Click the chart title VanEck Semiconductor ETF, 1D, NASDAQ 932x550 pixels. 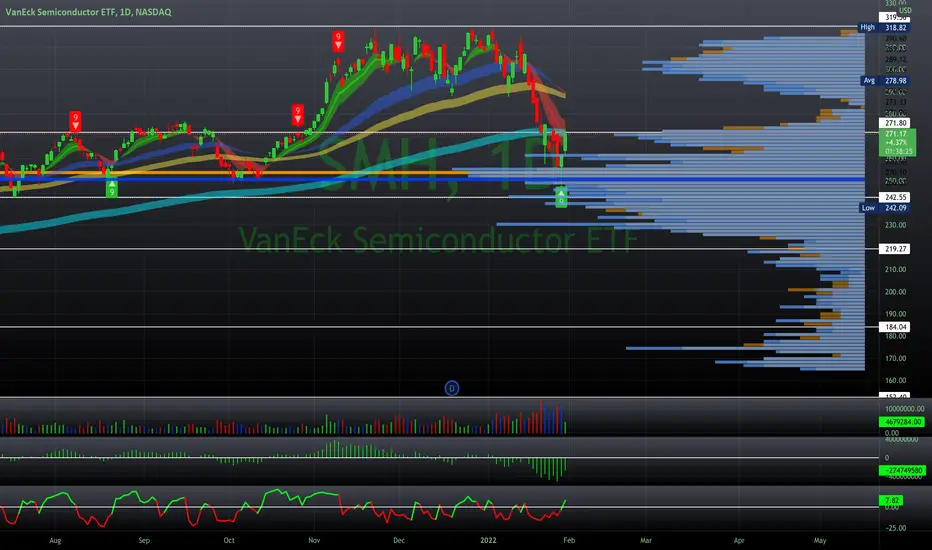(x=89, y=11)
